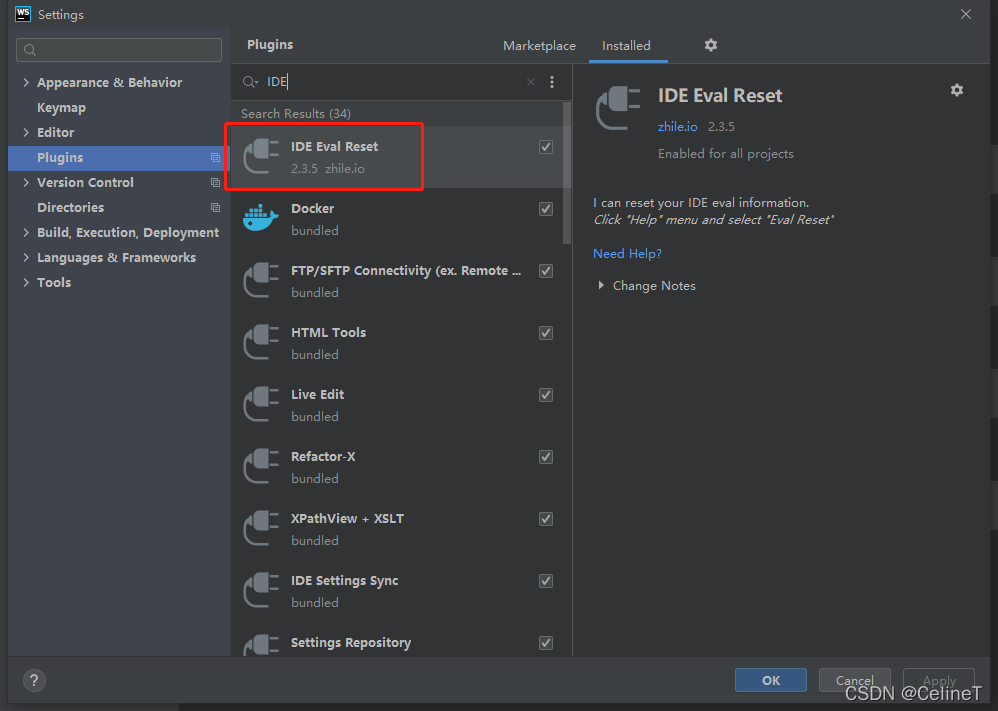Viewport: 998px width, 711px height.
Task: Expand Build, Execution, Deployment node
Action: tap(26, 232)
